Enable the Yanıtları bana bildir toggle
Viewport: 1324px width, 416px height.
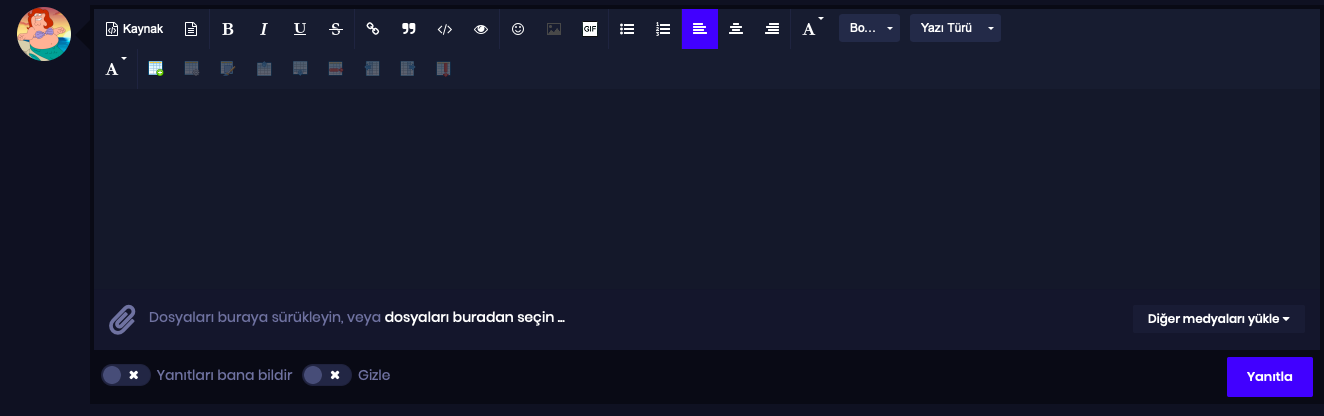tap(126, 375)
